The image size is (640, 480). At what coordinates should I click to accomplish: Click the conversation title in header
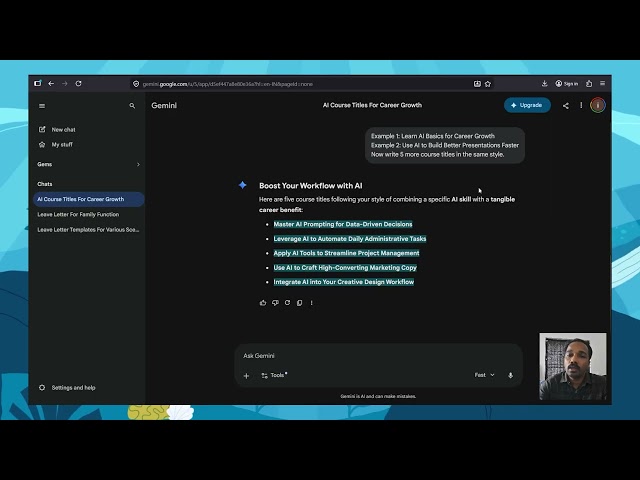pos(372,105)
